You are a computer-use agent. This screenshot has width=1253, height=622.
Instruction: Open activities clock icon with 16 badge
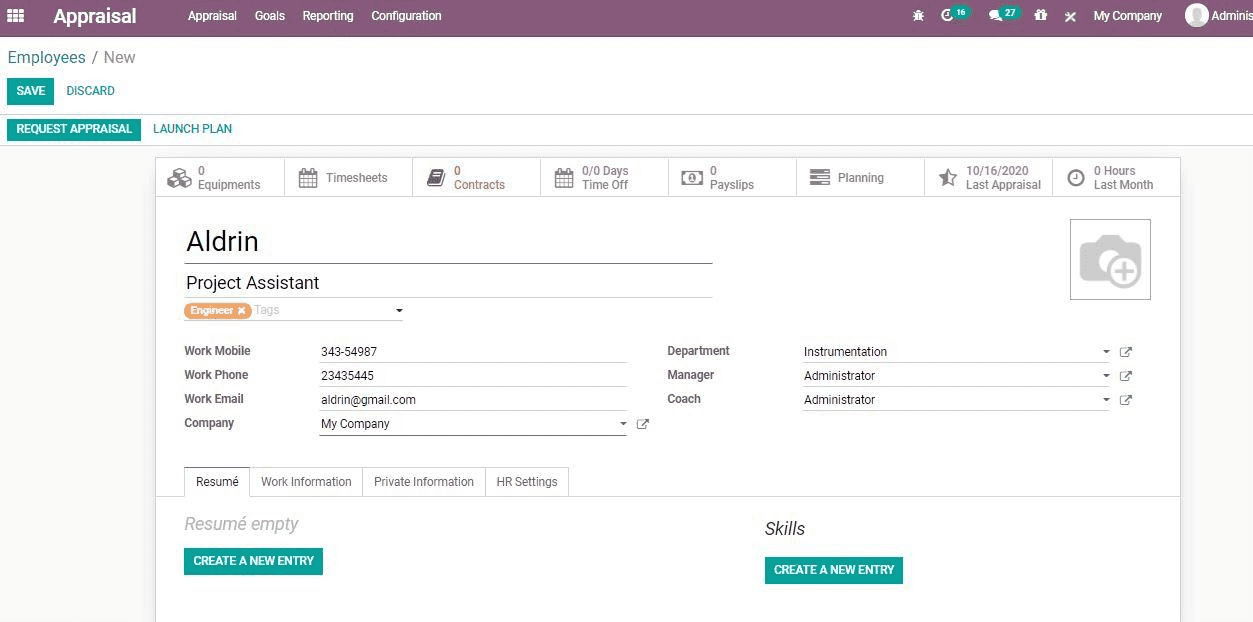click(x=954, y=15)
